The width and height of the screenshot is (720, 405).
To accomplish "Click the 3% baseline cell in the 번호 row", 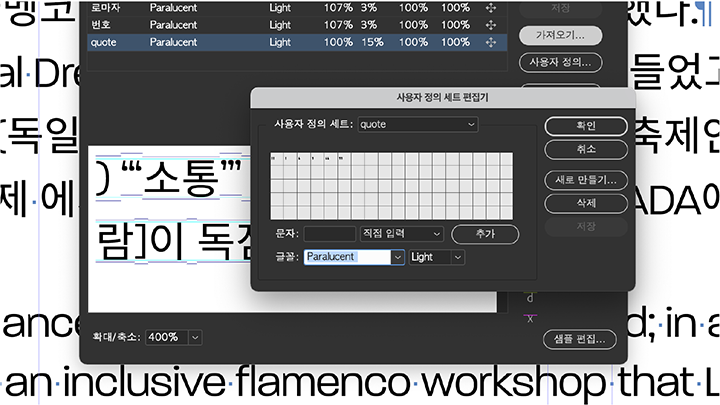I will coord(369,25).
